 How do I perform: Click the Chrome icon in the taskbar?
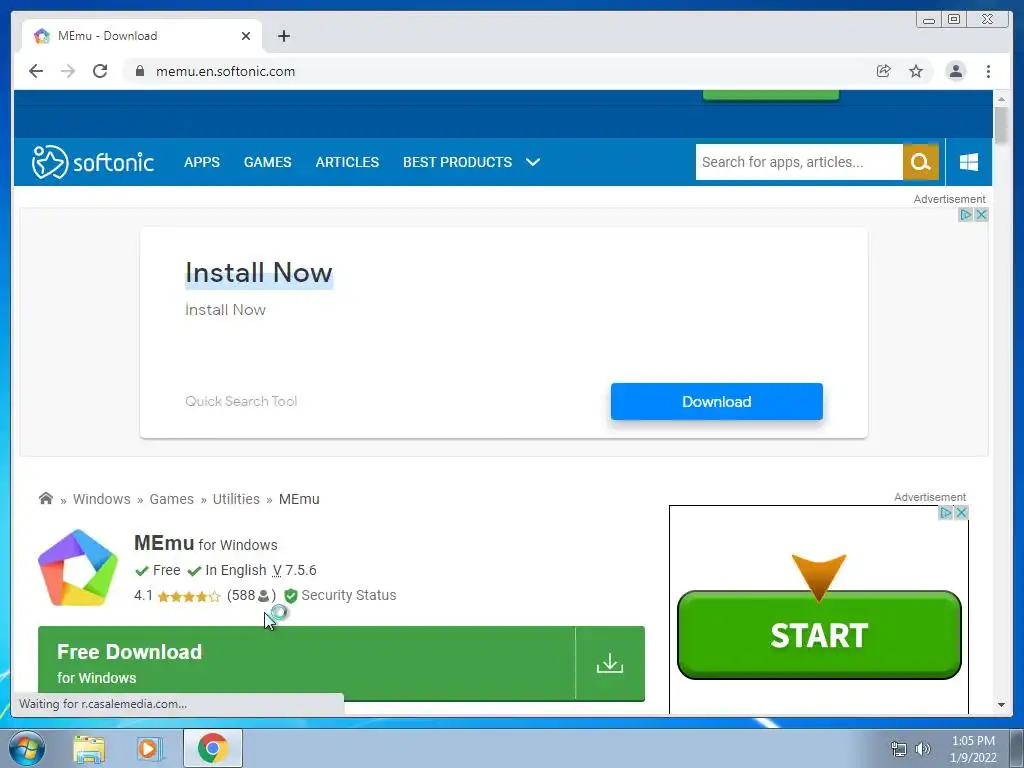click(213, 748)
